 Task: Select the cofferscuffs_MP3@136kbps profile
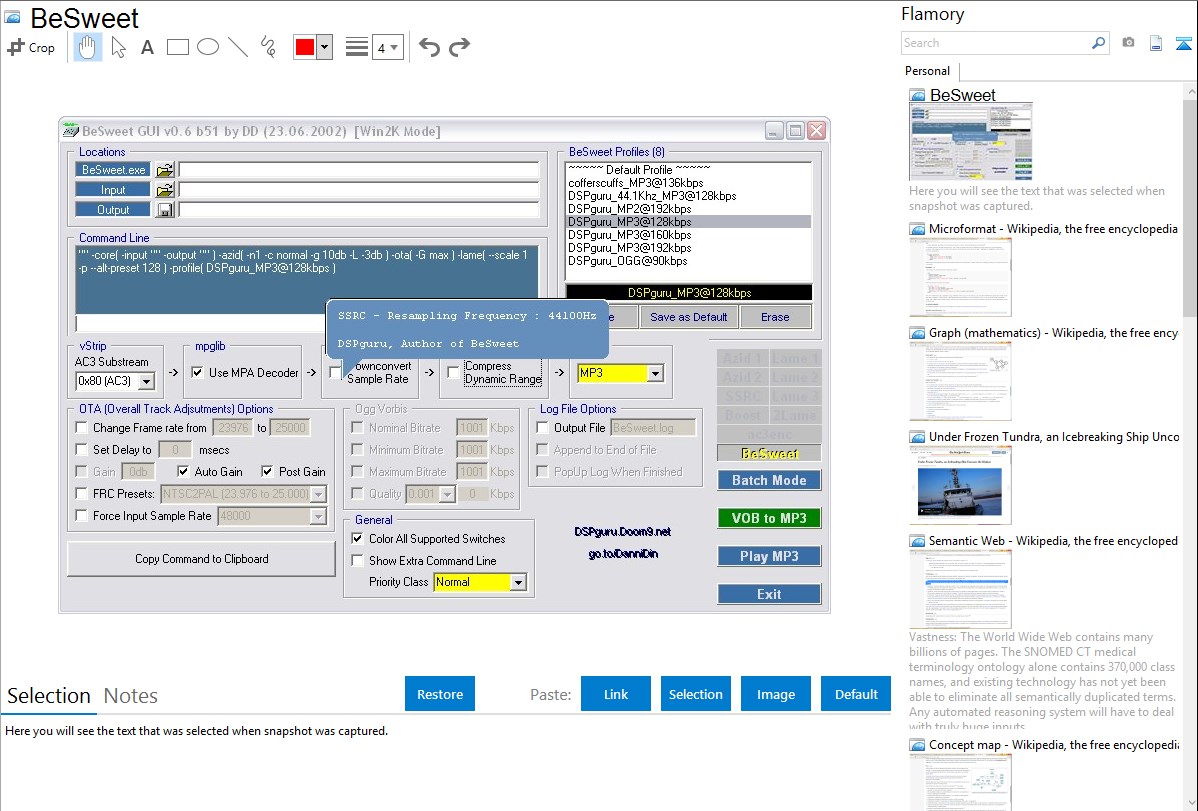tap(636, 183)
